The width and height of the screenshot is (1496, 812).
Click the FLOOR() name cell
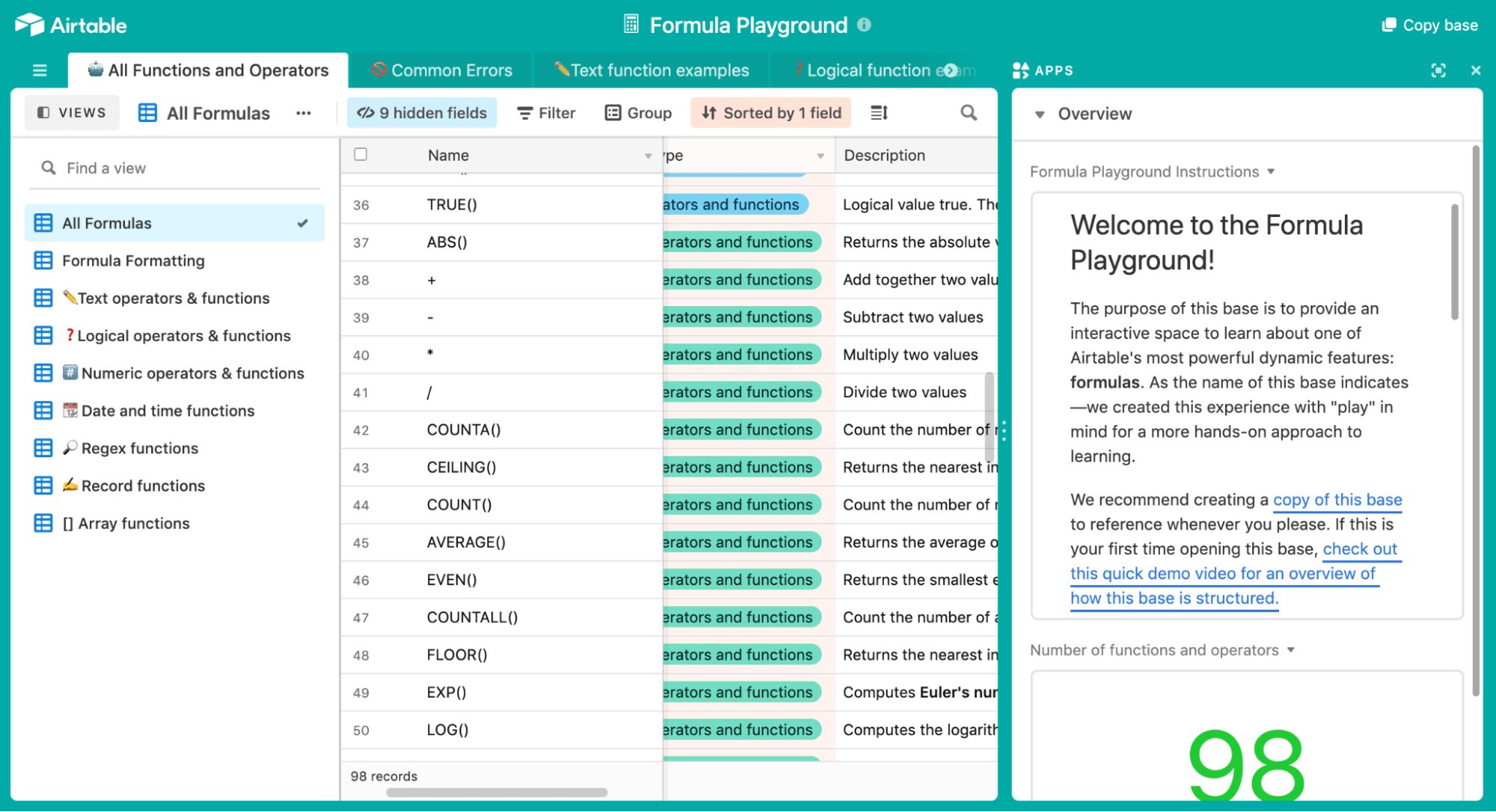[501, 655]
